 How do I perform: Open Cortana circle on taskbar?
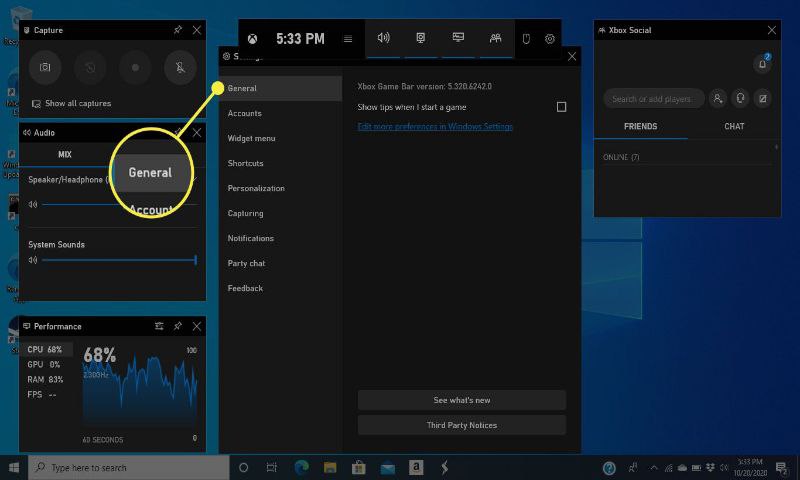(x=244, y=467)
